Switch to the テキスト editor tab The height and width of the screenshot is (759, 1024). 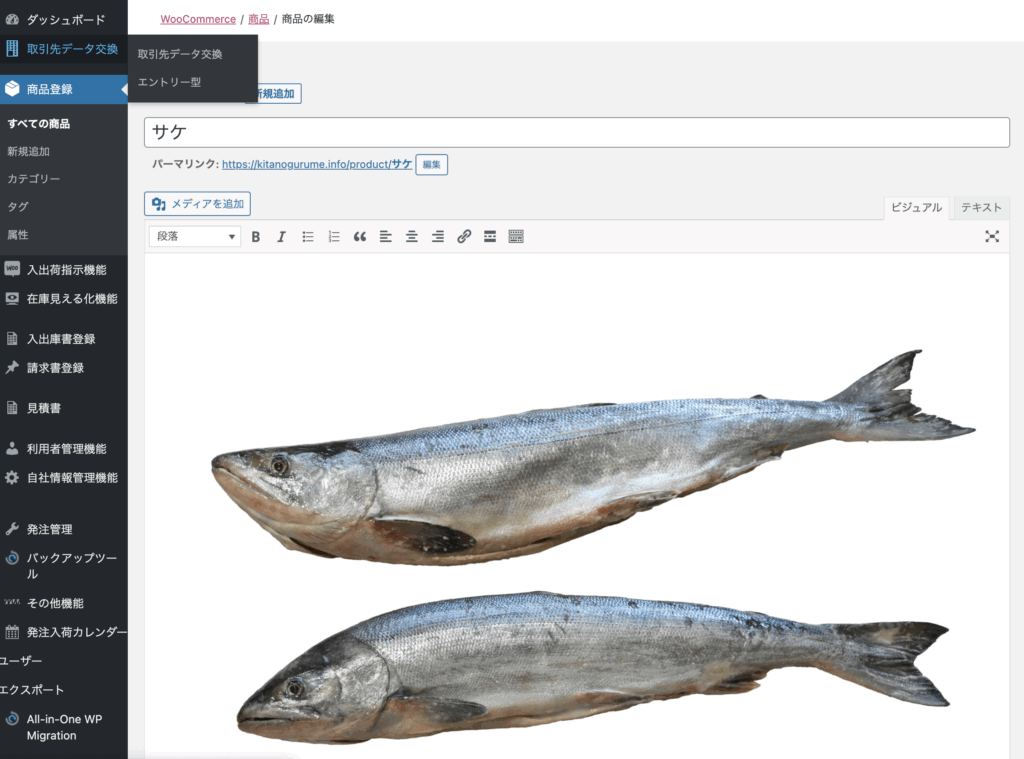(x=981, y=208)
